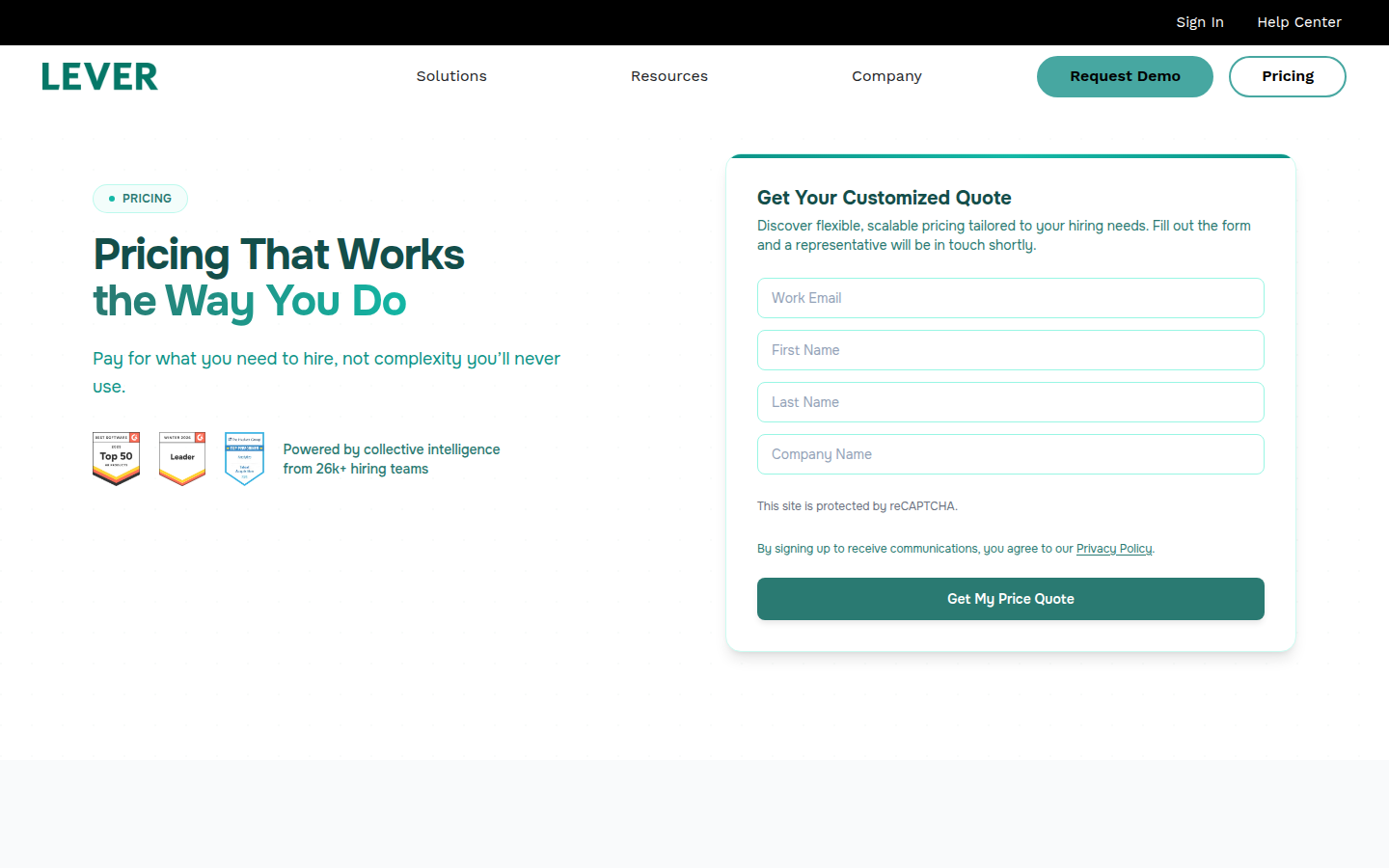Click 'This site is protected by reCAPTCHA' text
The height and width of the screenshot is (868, 1389).
(858, 506)
